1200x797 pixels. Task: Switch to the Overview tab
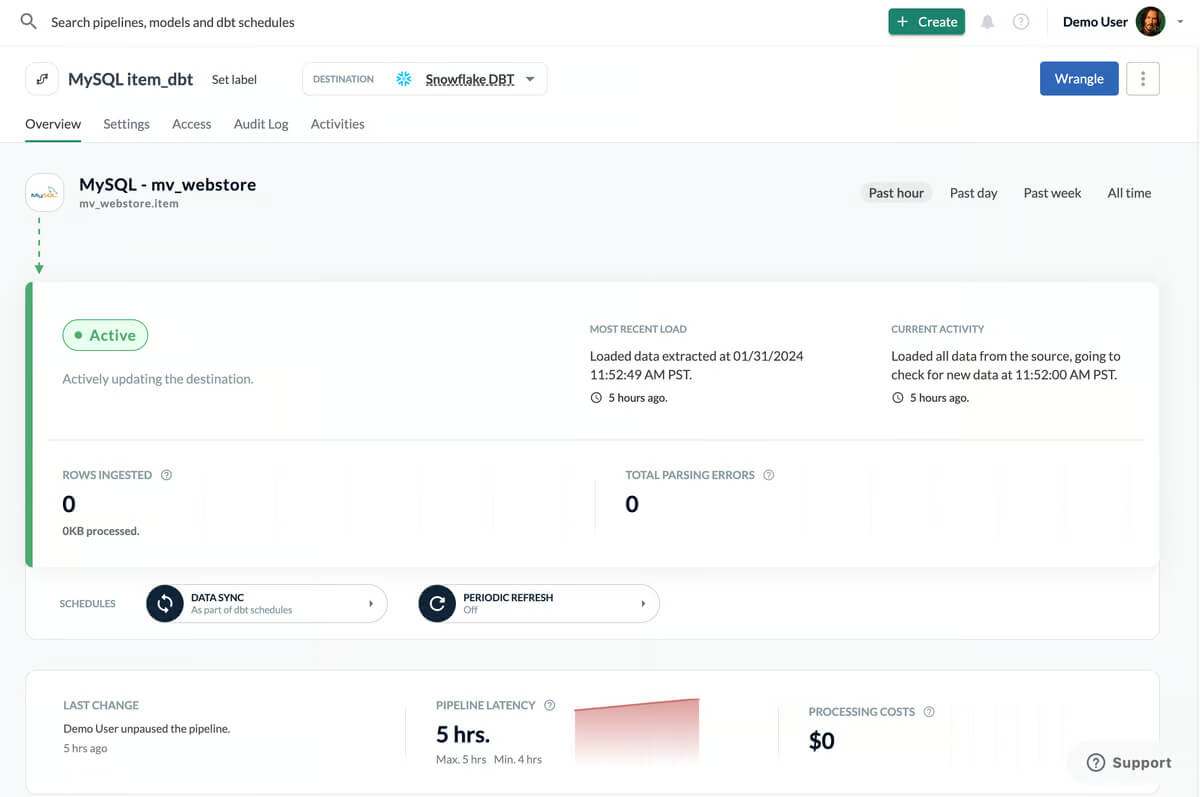coord(53,124)
